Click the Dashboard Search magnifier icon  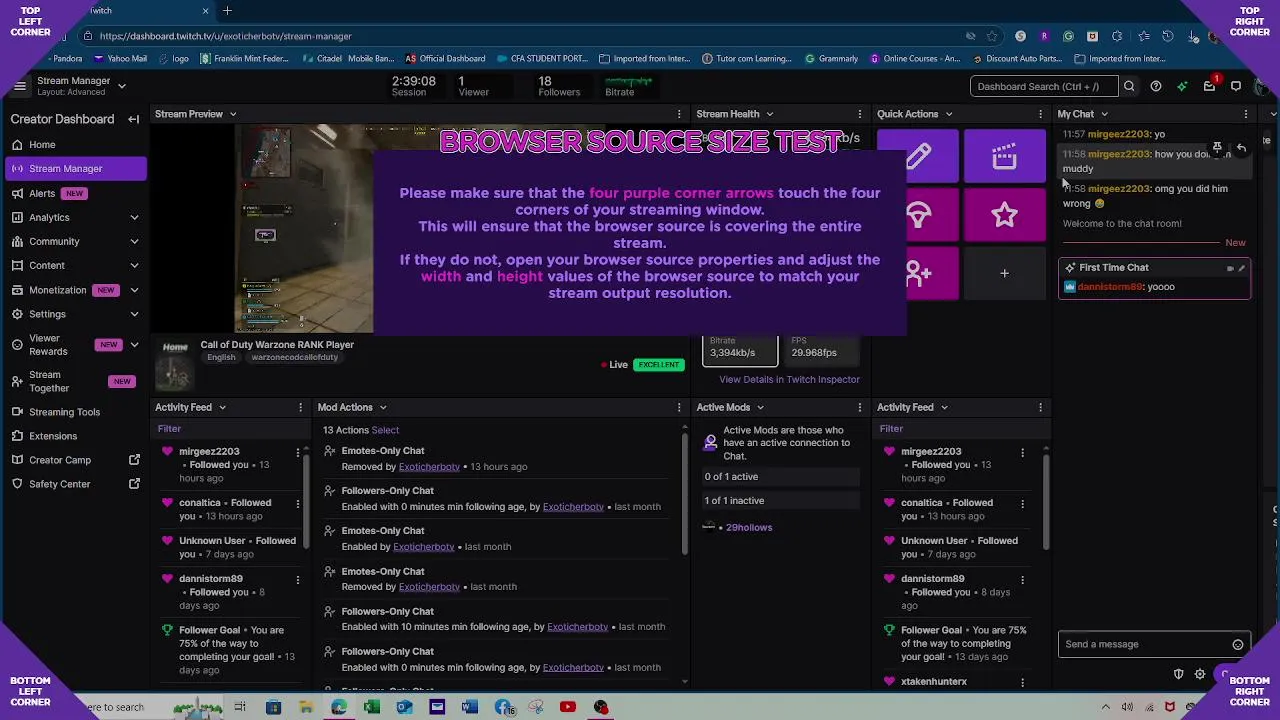point(1129,86)
